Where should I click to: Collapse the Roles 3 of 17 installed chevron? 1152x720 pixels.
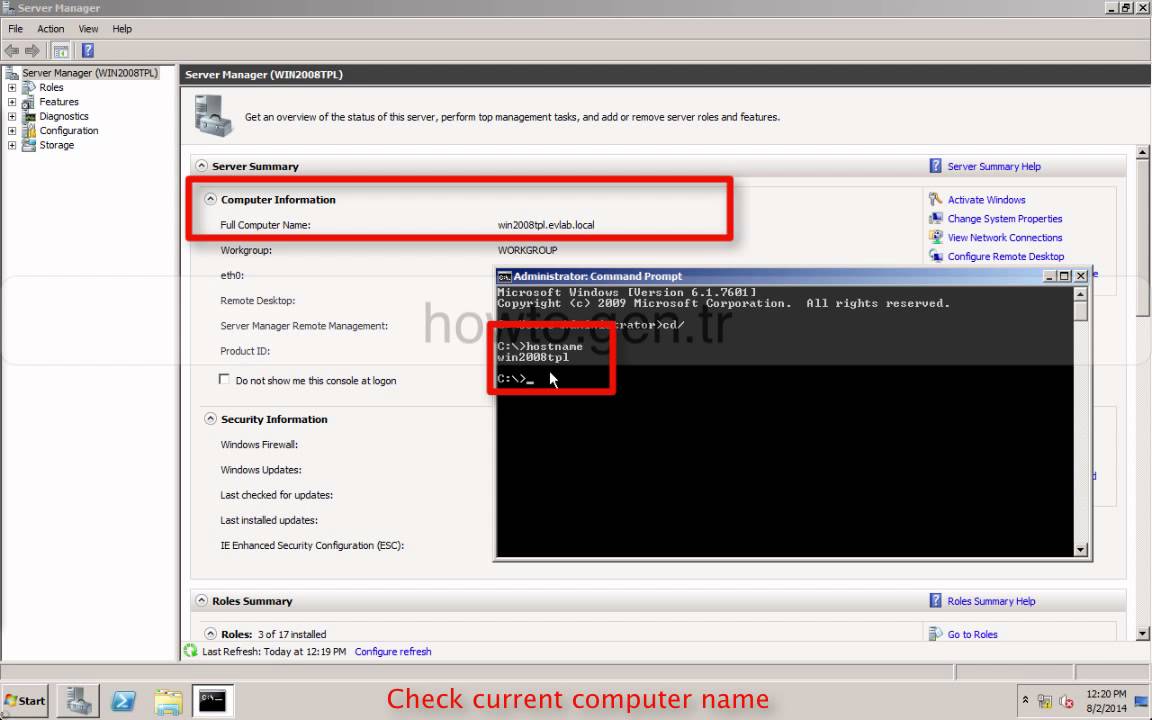point(210,633)
